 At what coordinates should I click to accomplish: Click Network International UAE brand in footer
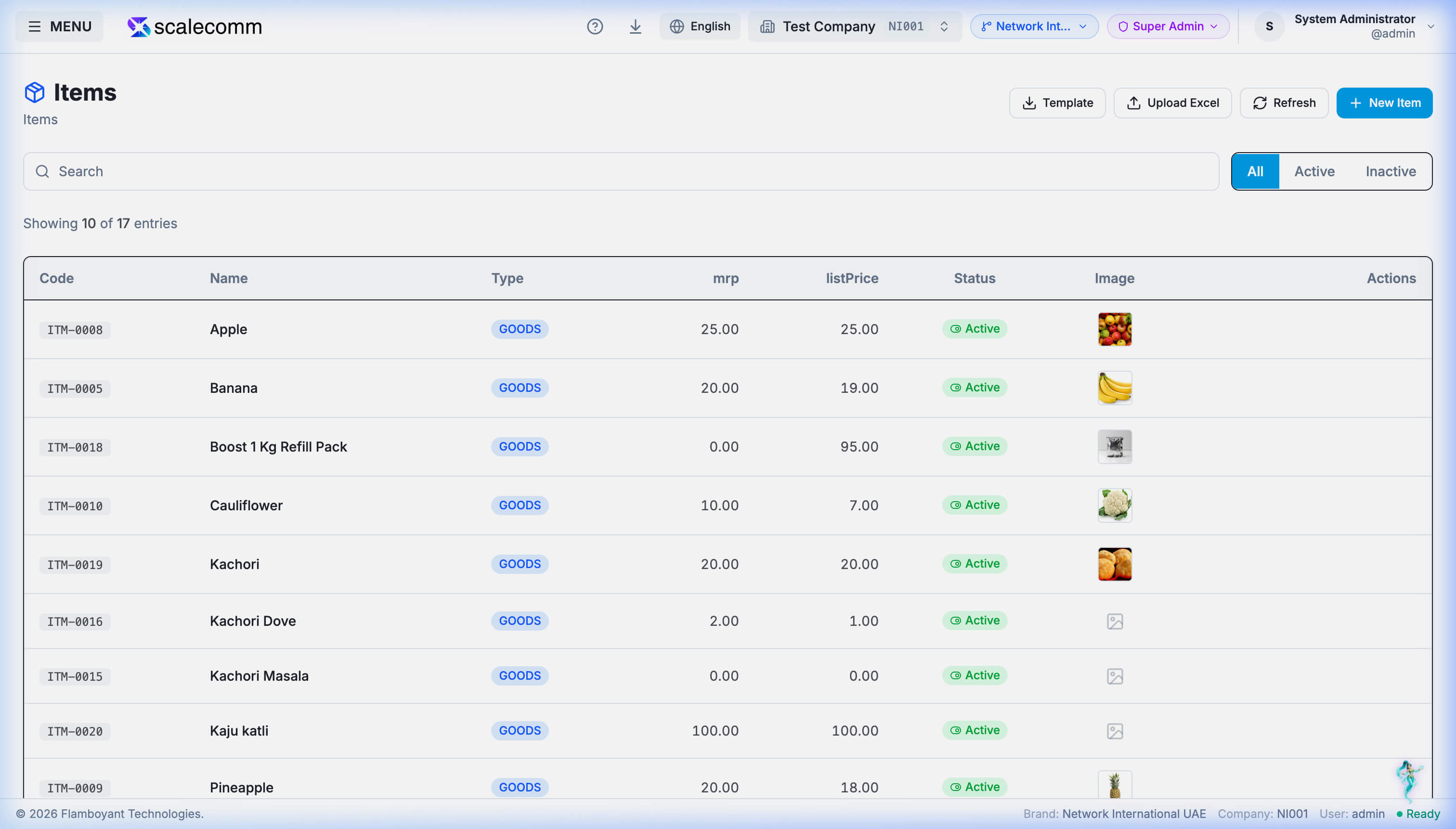click(1134, 814)
